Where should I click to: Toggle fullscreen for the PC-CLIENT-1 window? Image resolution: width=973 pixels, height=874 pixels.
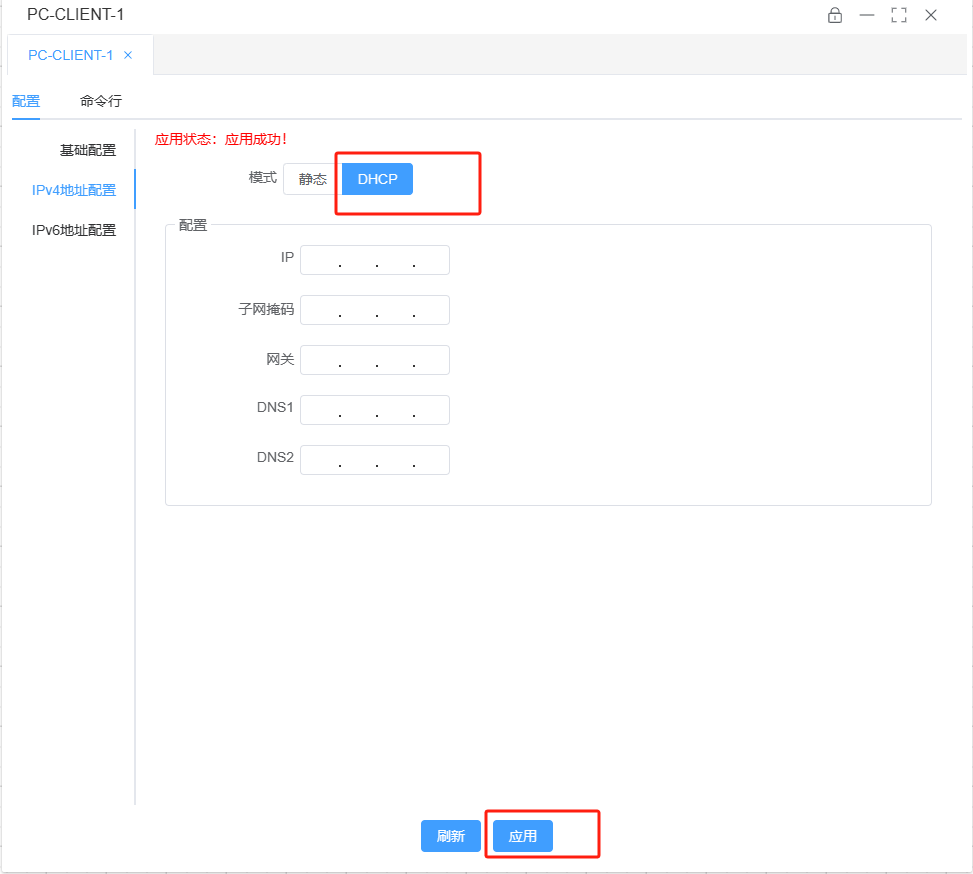(899, 15)
